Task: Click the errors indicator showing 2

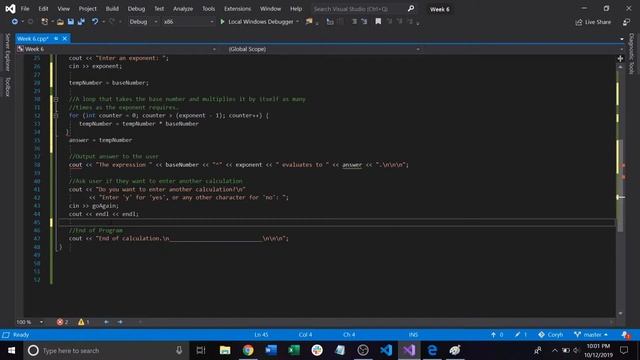Action: (62, 322)
